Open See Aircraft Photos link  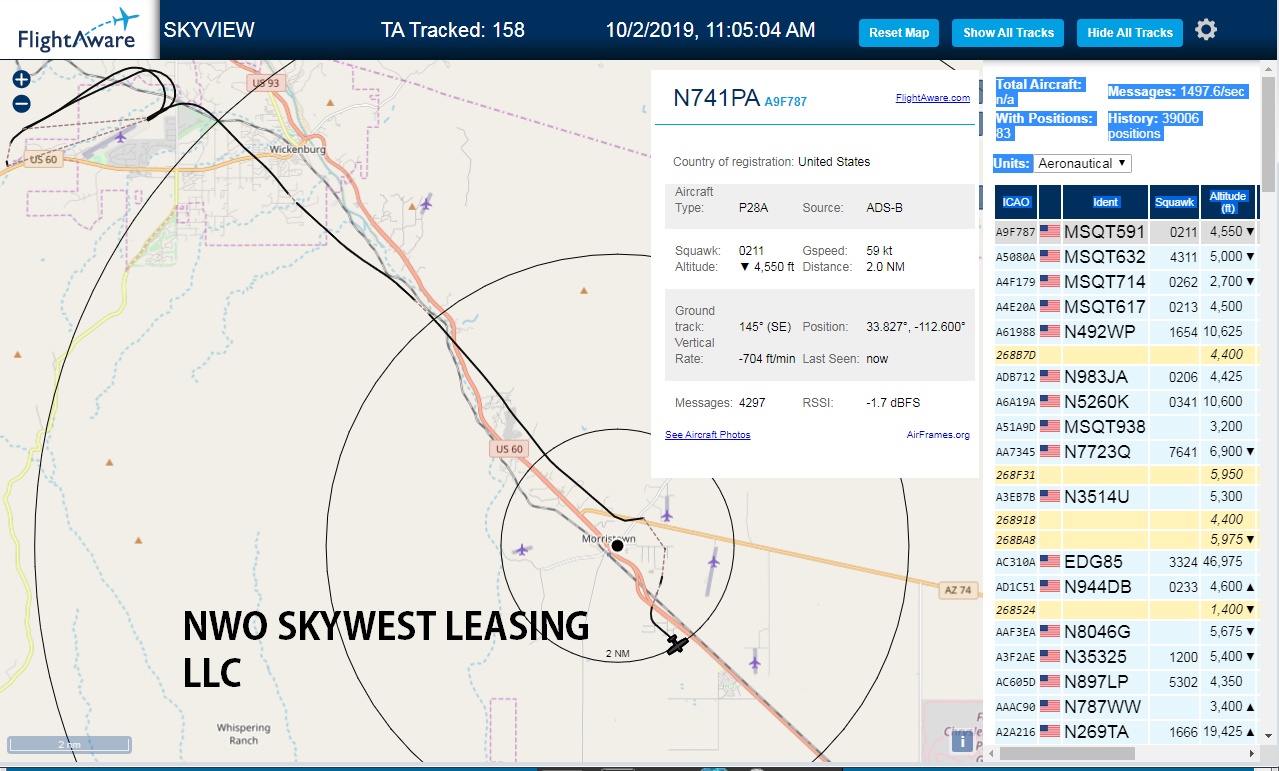pyautogui.click(x=708, y=435)
